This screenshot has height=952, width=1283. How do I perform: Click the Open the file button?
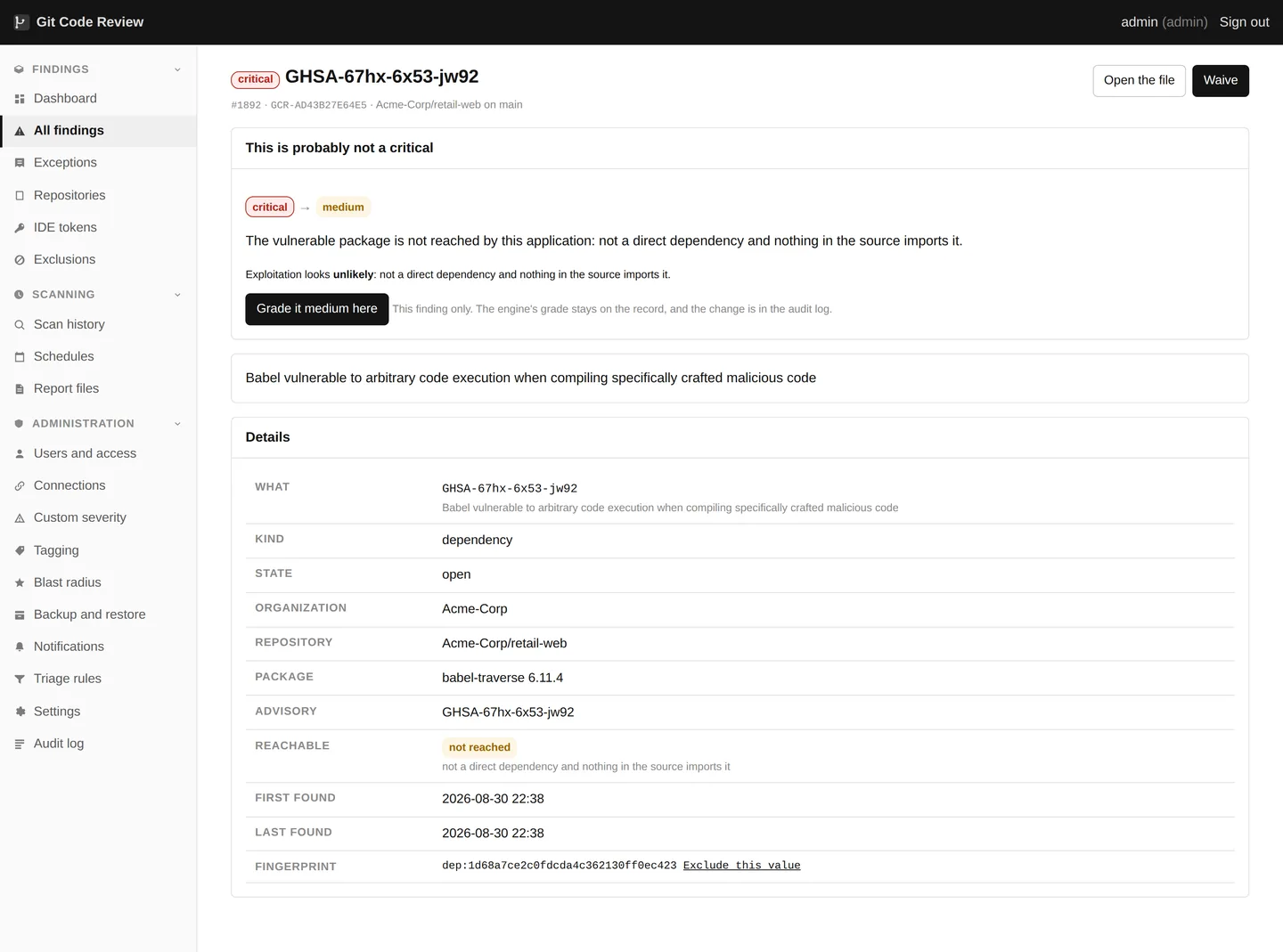pyautogui.click(x=1139, y=81)
